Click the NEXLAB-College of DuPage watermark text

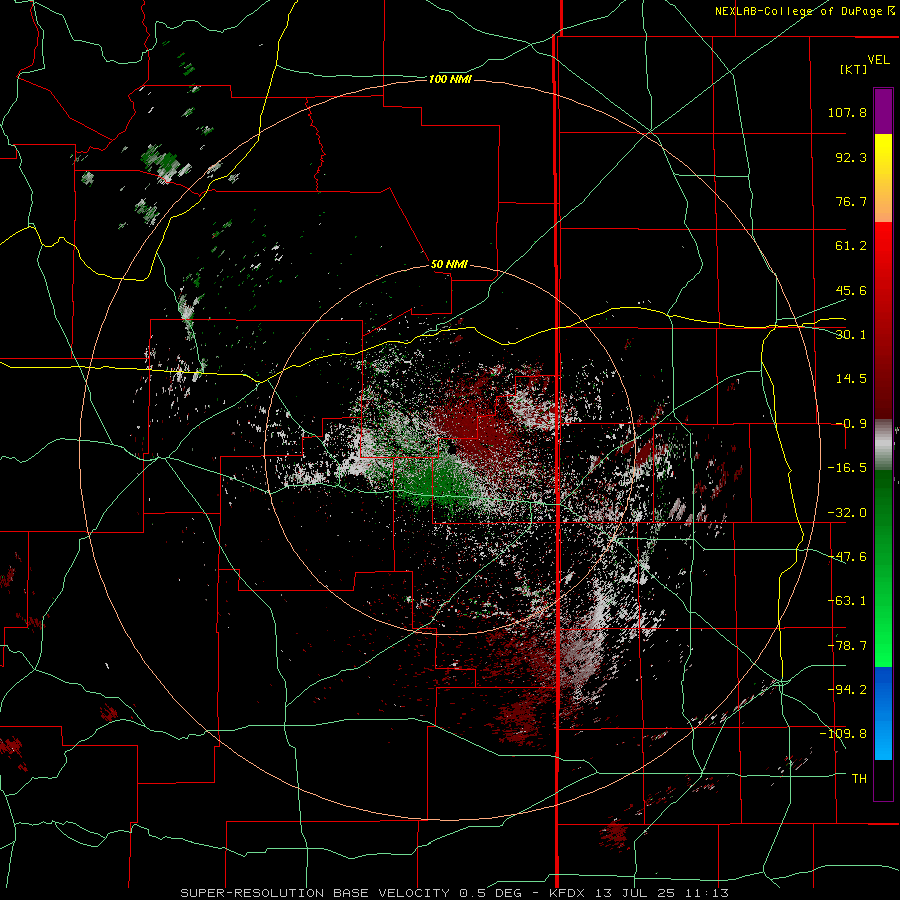click(804, 11)
